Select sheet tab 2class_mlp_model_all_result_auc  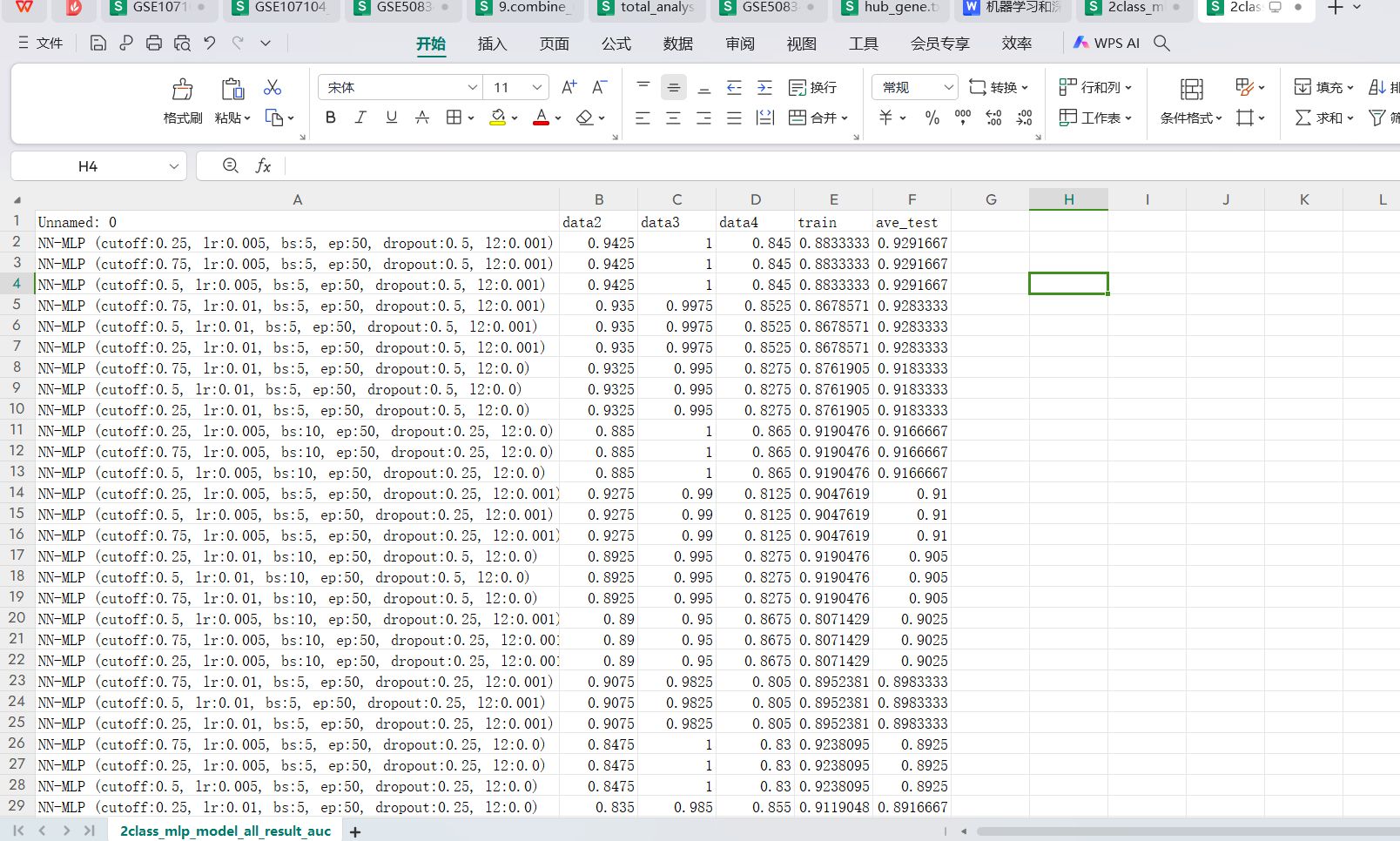[225, 831]
